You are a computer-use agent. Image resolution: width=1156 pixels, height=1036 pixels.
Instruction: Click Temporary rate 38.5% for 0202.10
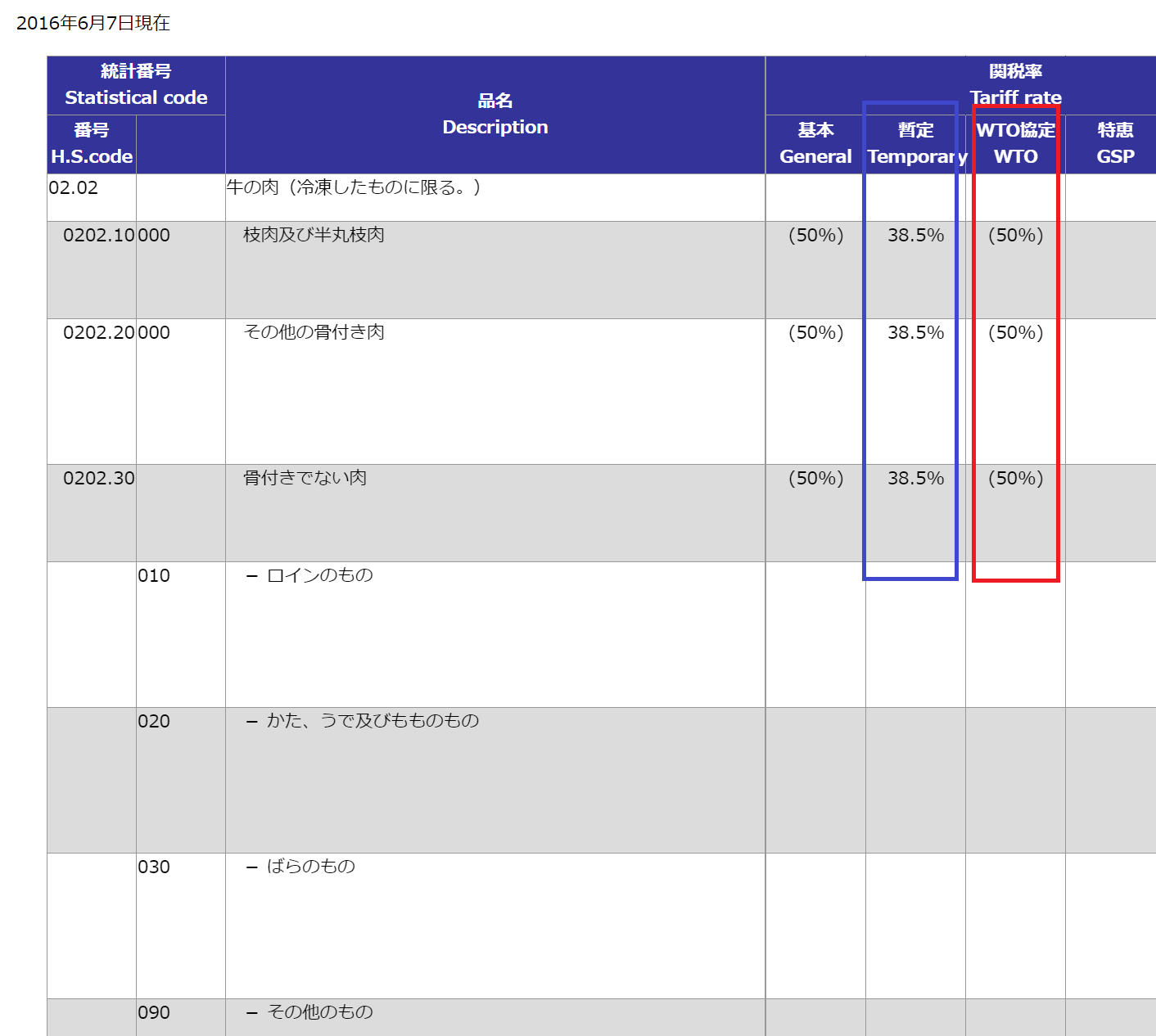tap(916, 235)
